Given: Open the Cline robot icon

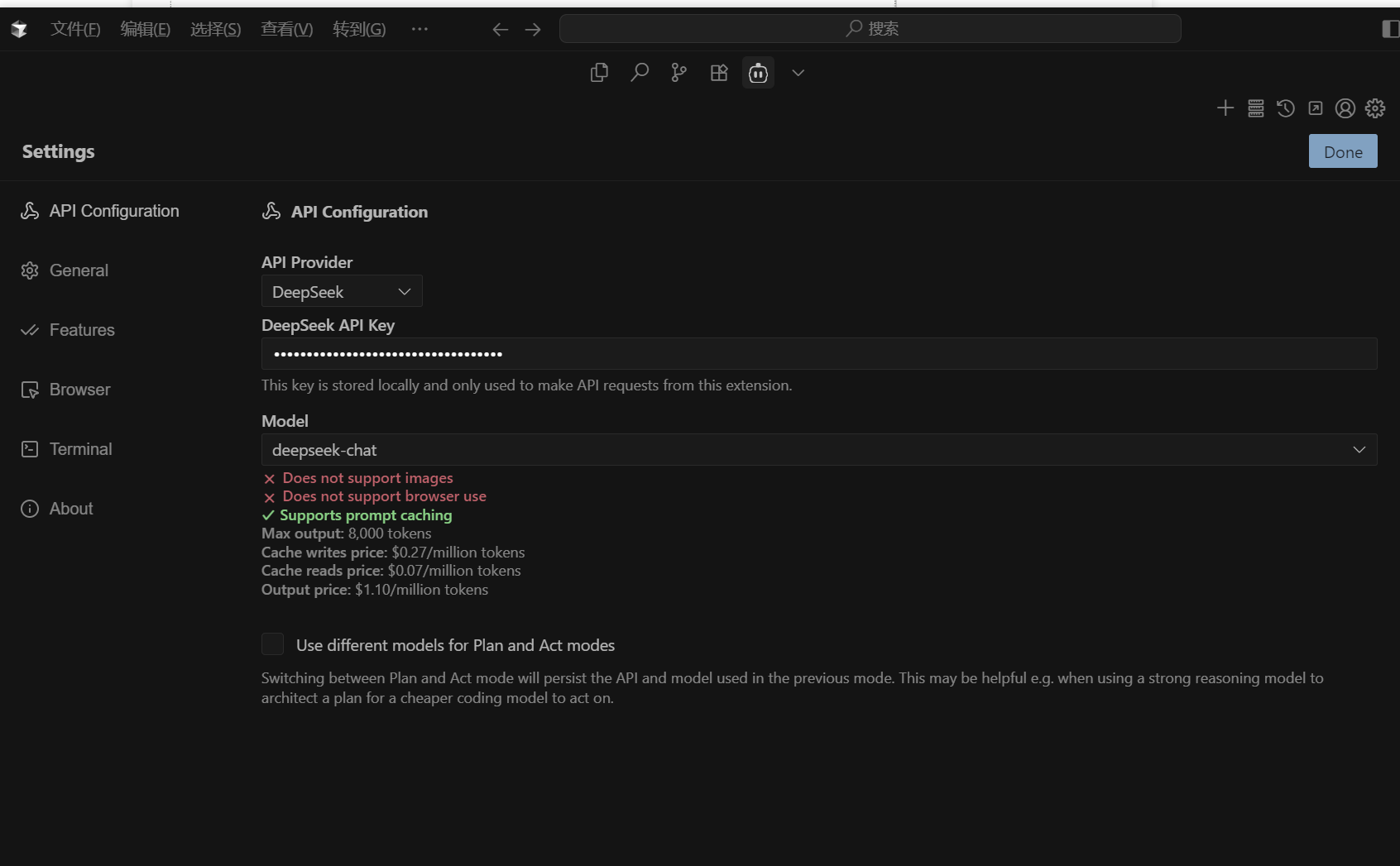Looking at the screenshot, I should (758, 73).
